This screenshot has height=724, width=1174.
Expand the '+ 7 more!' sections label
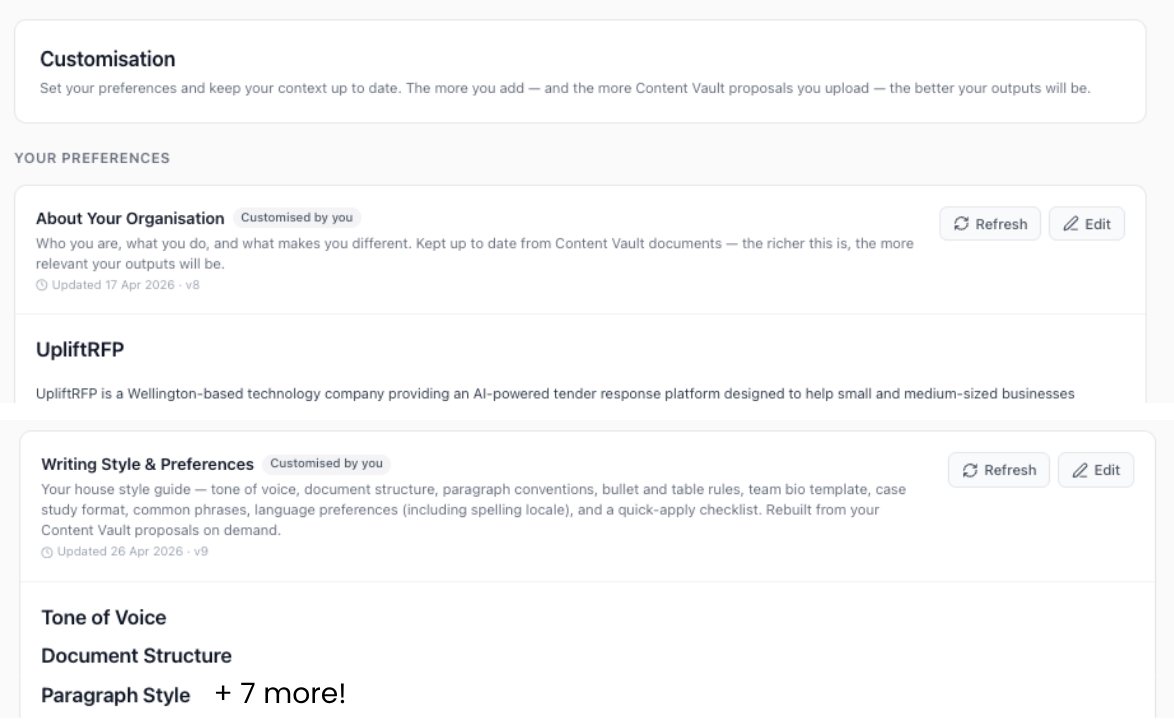pos(280,694)
